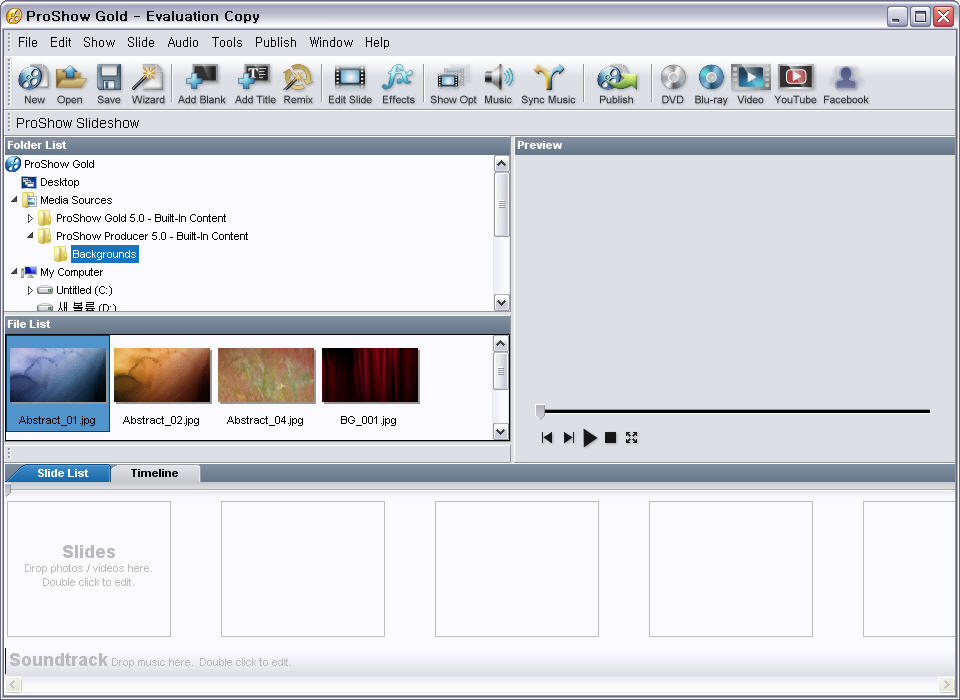Open the Publish menu
Viewport: 960px width, 700px height.
276,42
